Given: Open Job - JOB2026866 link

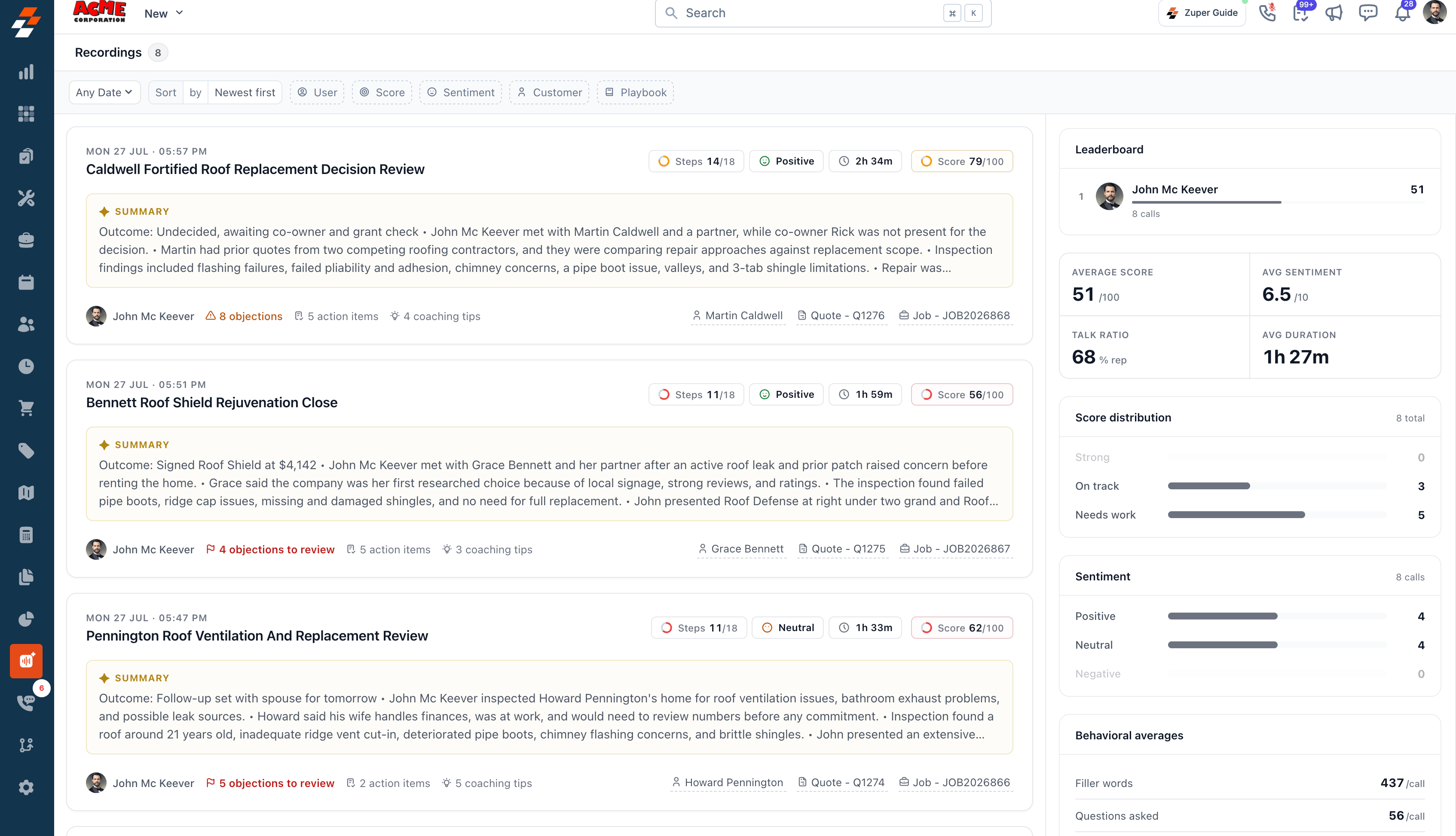Looking at the screenshot, I should point(955,783).
